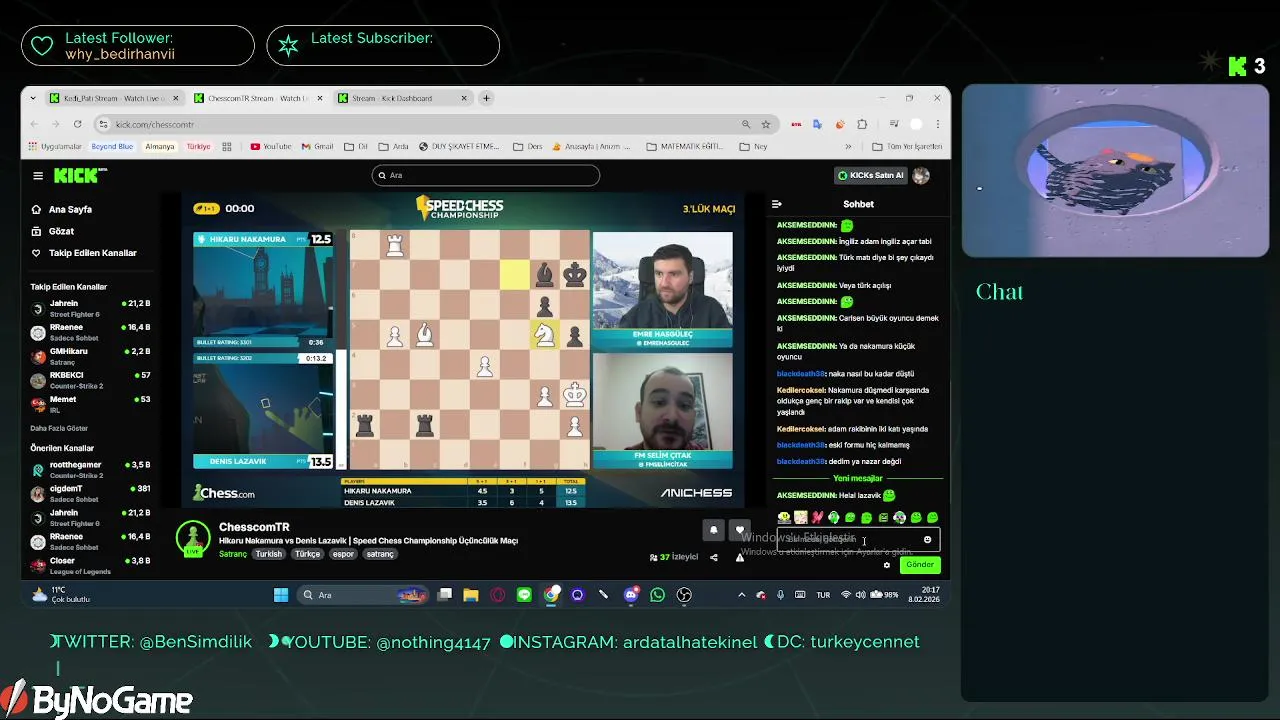Open the taskbar clock showing 20:17

click(924, 595)
